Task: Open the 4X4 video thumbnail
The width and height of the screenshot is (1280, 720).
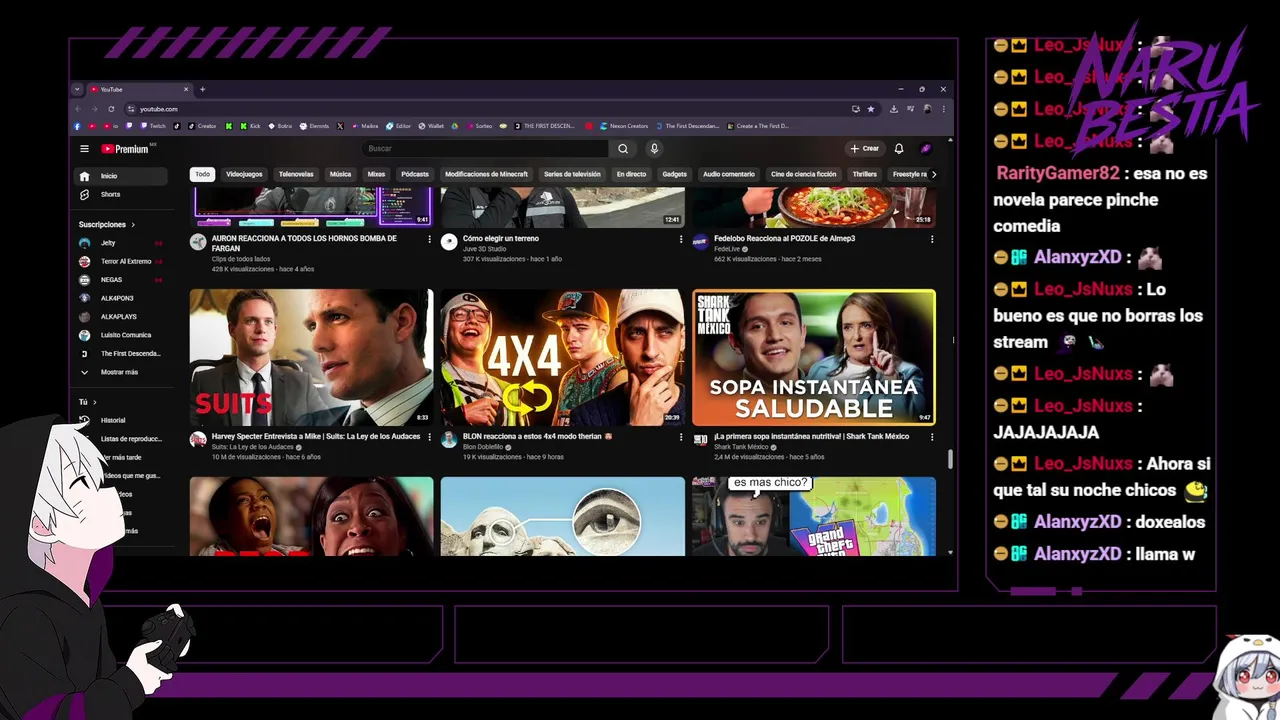Action: coord(563,357)
